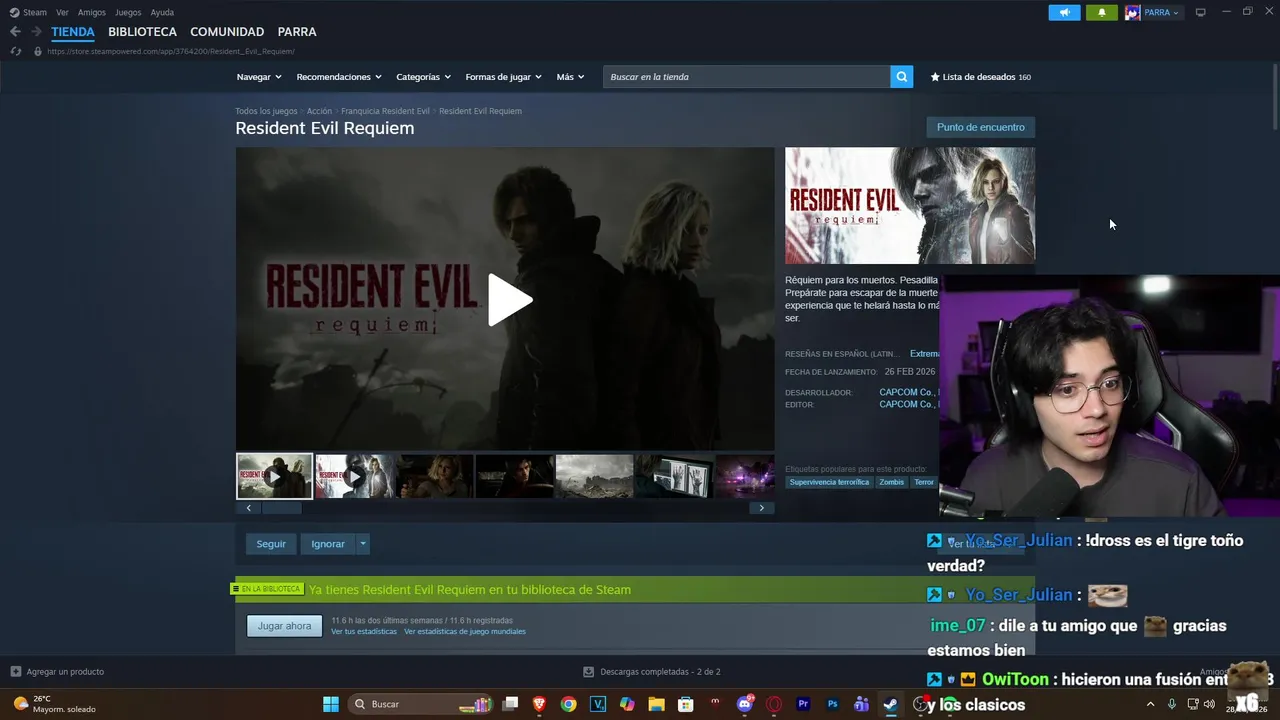Click the Punto de encuentro button
The width and height of the screenshot is (1280, 720).
click(x=981, y=127)
